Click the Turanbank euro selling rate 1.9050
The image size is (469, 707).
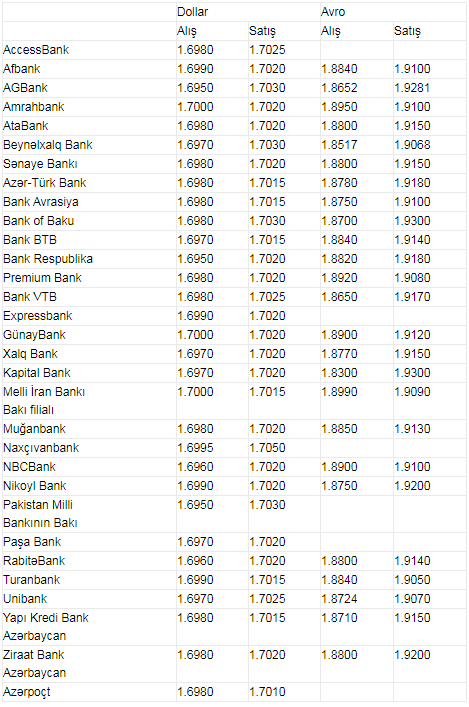(x=412, y=579)
